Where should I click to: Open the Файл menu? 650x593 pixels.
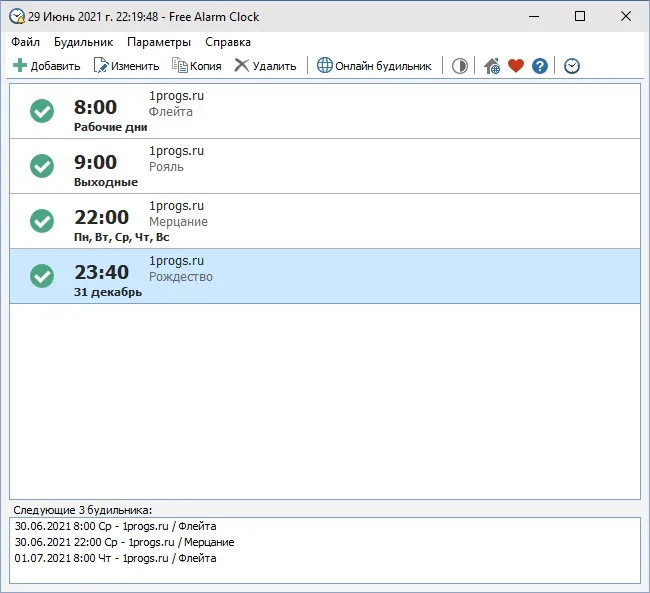(x=25, y=42)
